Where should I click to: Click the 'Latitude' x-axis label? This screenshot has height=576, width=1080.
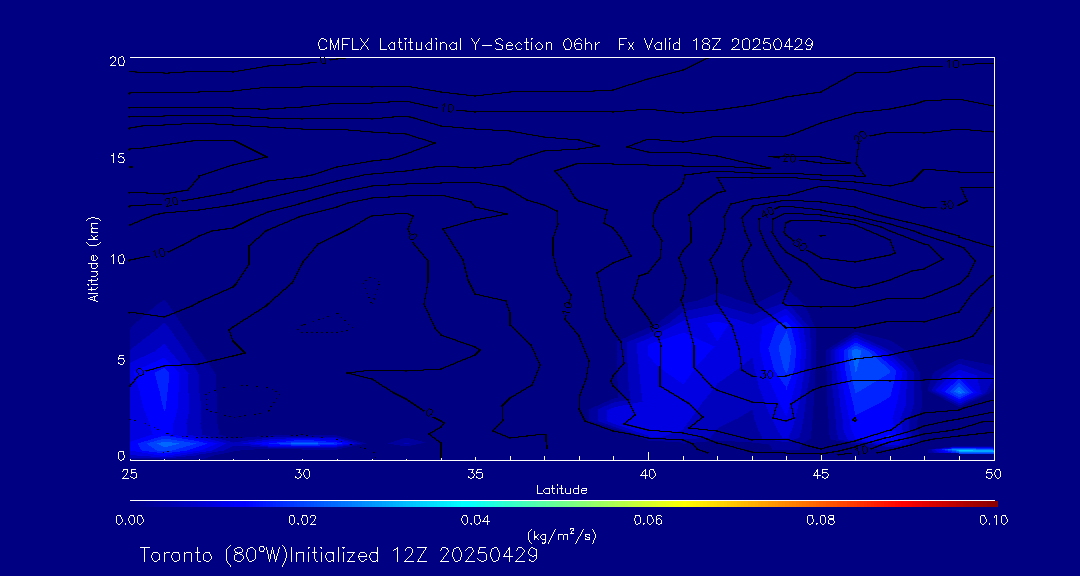click(x=562, y=490)
